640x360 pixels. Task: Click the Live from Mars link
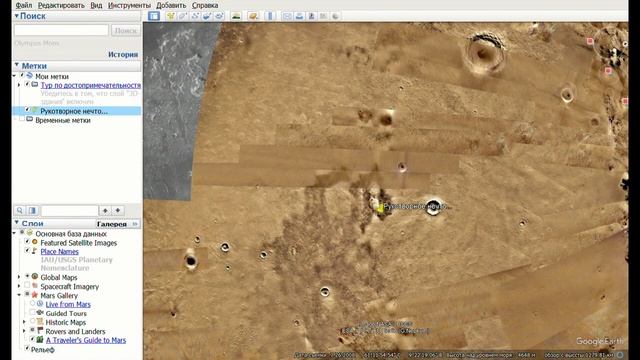[x=68, y=304]
